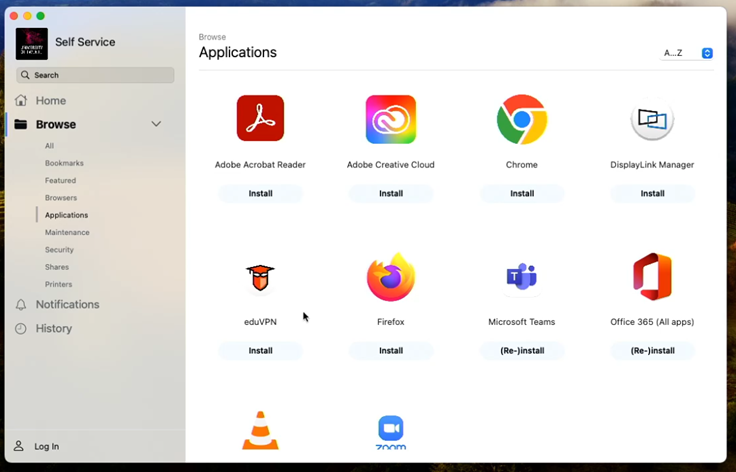Show All category under Browse

point(49,146)
